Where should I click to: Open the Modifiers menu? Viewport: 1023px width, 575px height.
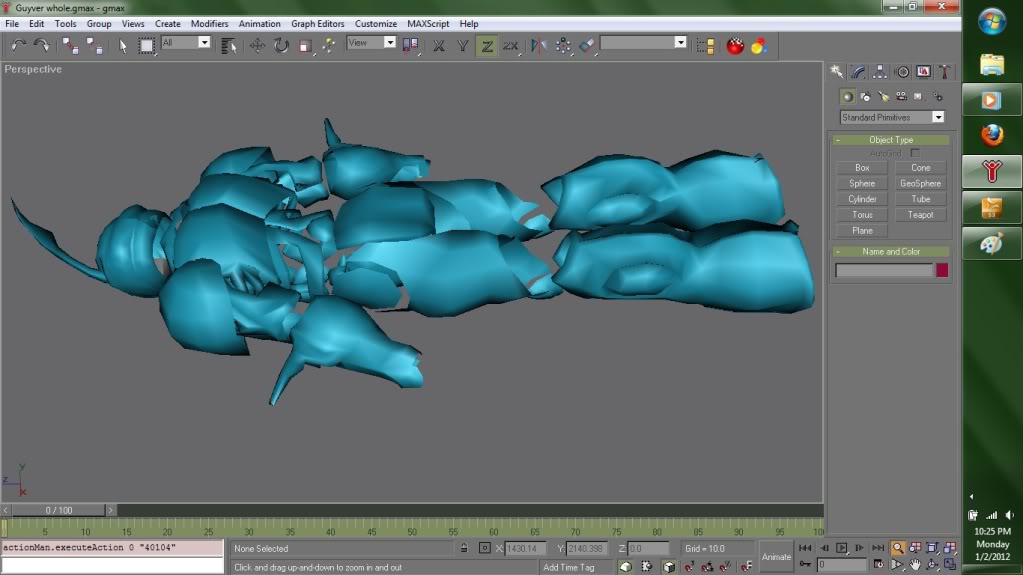tap(209, 23)
